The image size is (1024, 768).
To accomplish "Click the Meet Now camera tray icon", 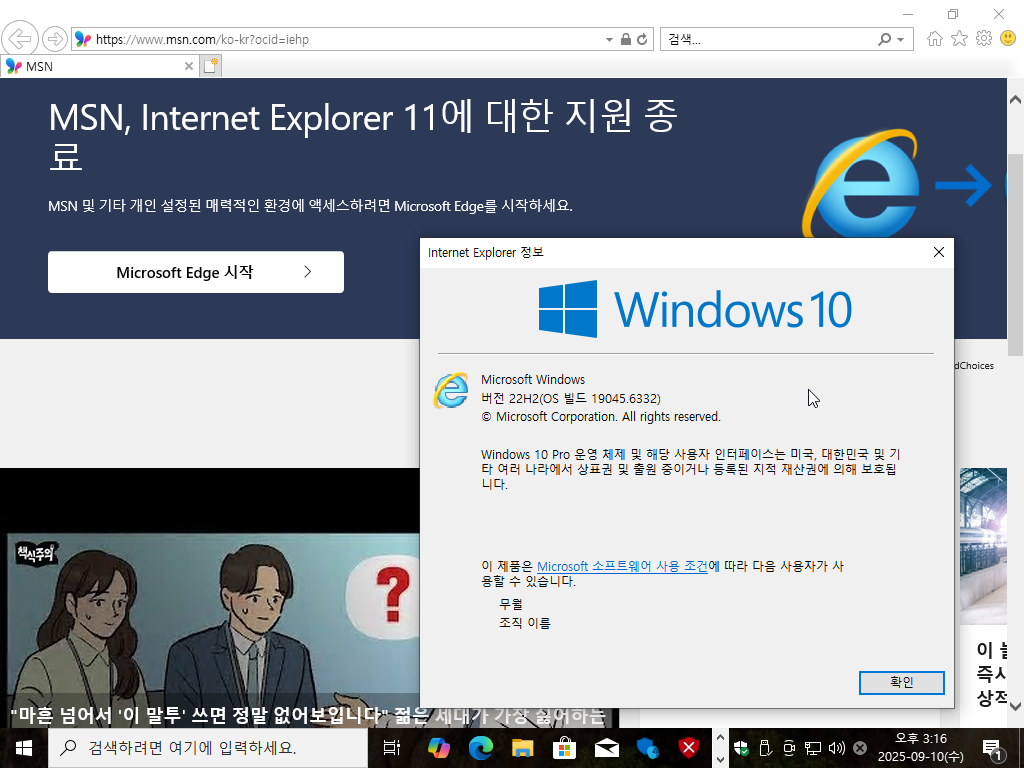I will click(x=789, y=748).
